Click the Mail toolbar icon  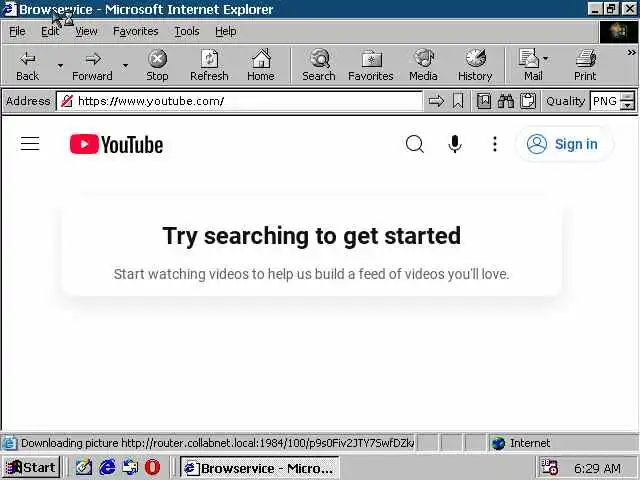point(530,65)
